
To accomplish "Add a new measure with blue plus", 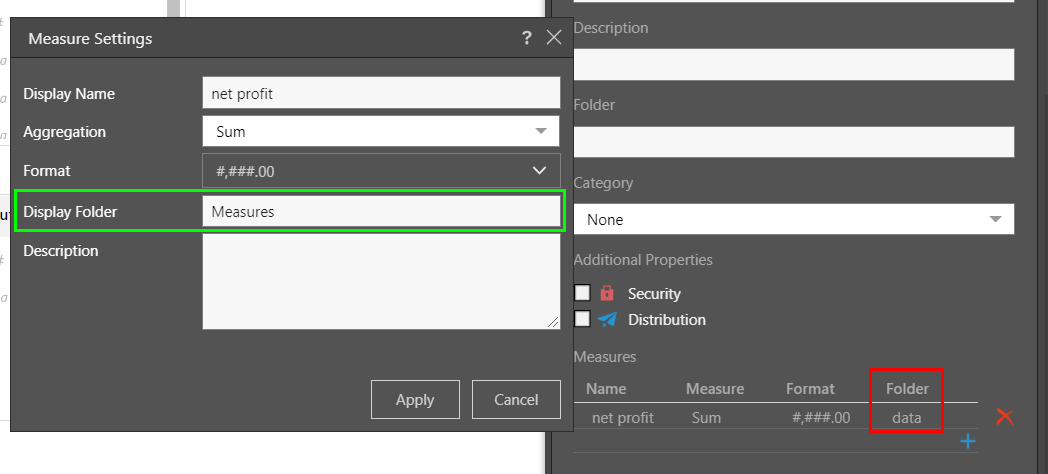I will (x=967, y=441).
